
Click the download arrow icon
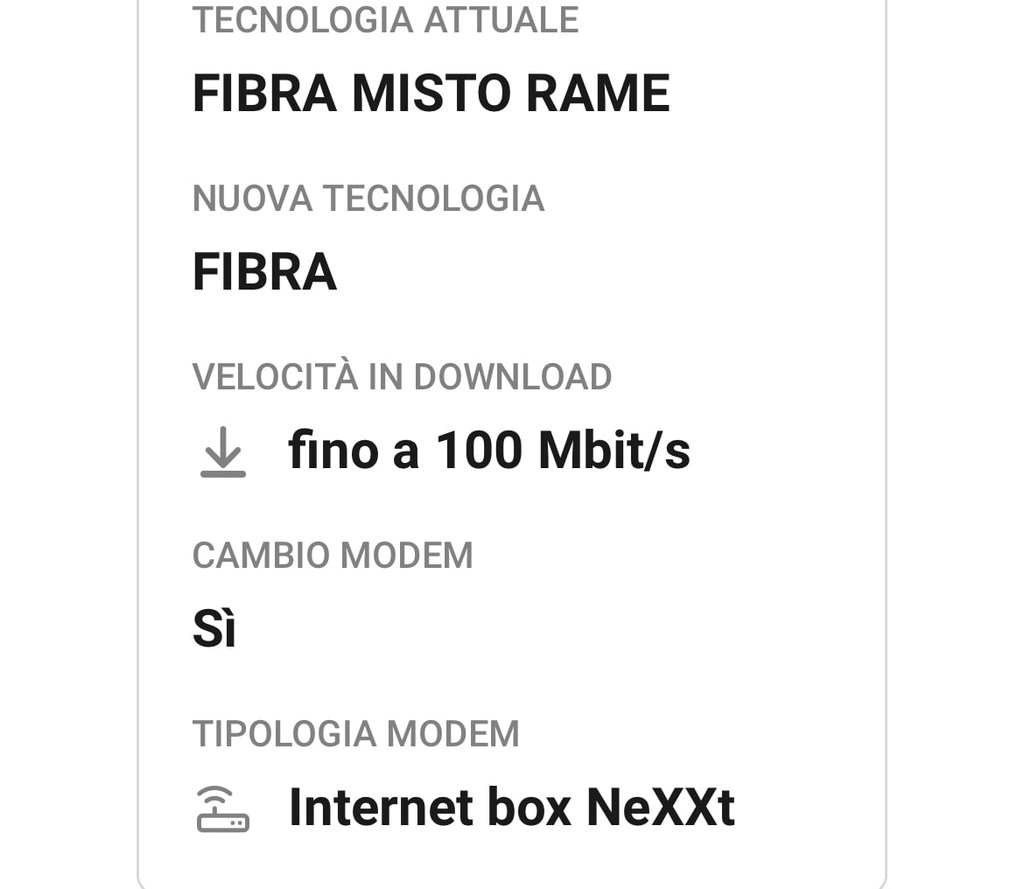(222, 452)
